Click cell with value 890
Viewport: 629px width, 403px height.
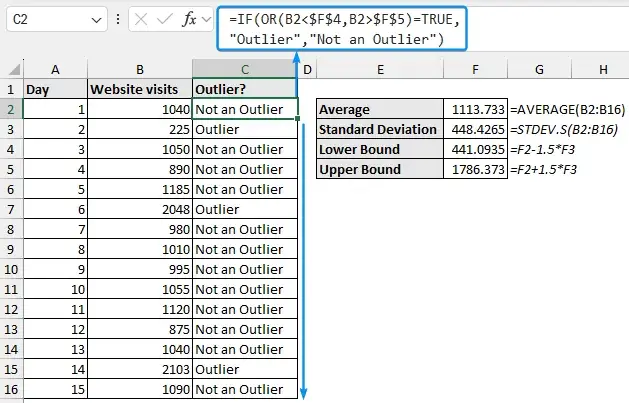coord(140,169)
